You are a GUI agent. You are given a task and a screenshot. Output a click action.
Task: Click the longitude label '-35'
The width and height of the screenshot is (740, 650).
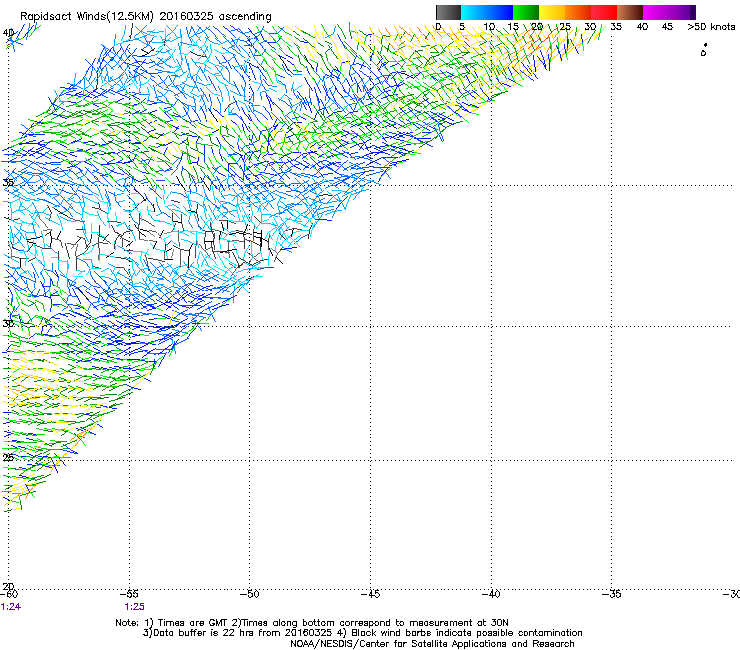tap(612, 594)
